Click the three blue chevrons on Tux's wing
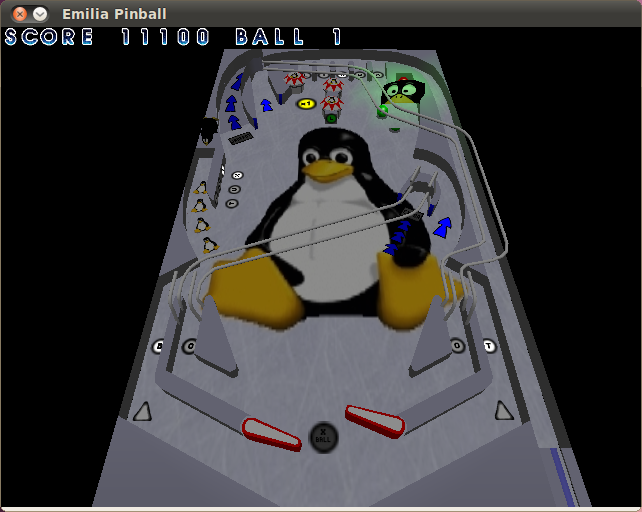This screenshot has width=642, height=512. click(x=397, y=238)
